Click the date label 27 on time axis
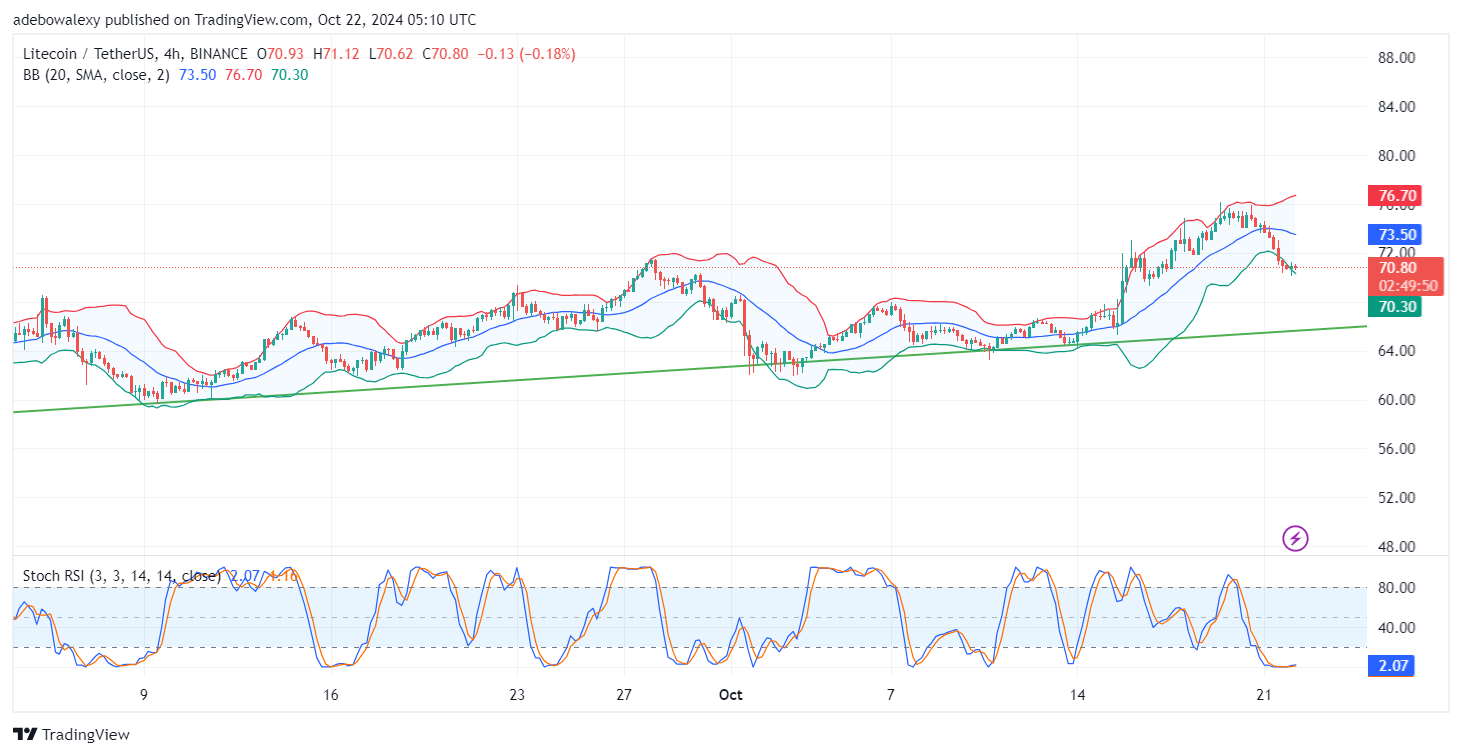 (623, 695)
